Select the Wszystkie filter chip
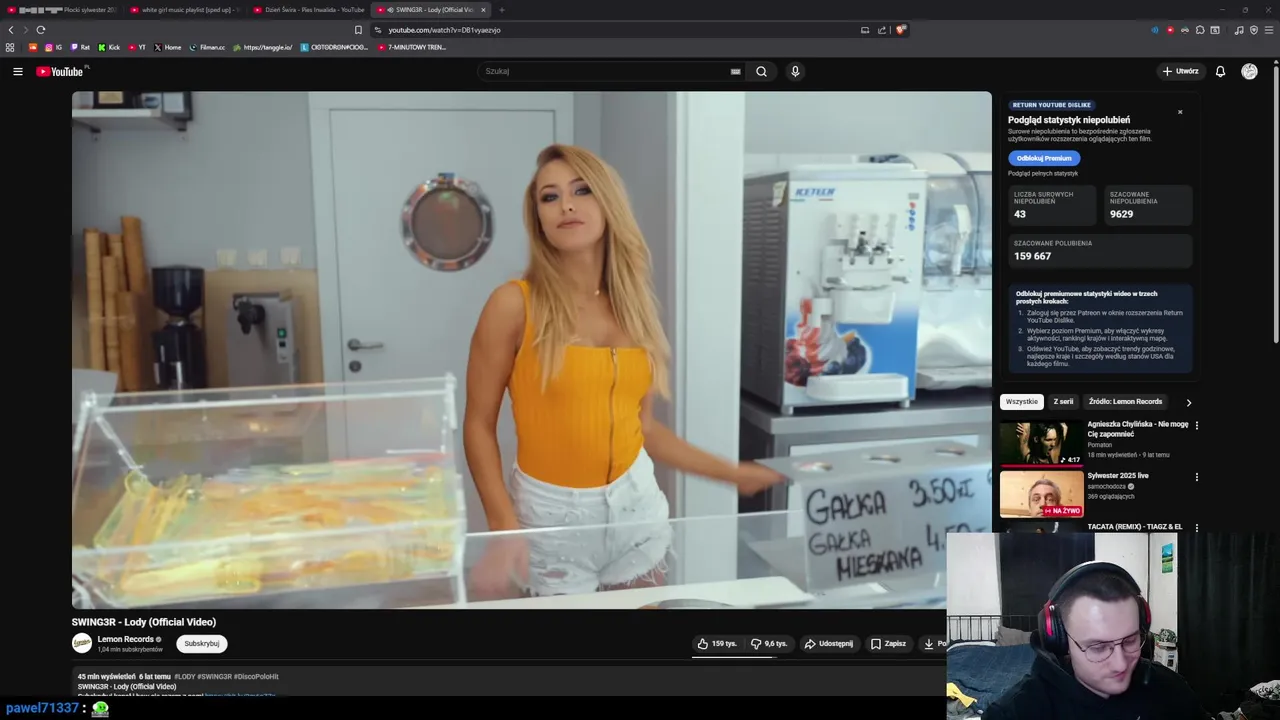The height and width of the screenshot is (720, 1280). point(1021,402)
